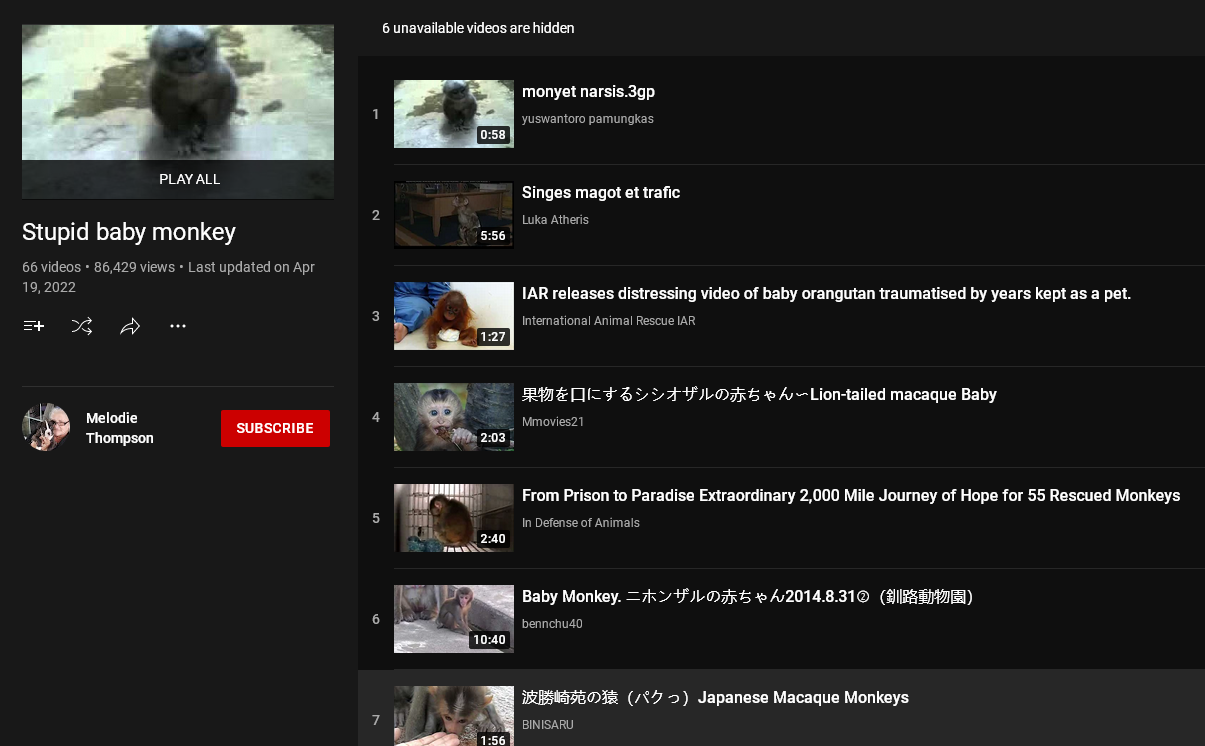The image size is (1205, 746).
Task: Click the Share arrow icon
Action: [130, 326]
